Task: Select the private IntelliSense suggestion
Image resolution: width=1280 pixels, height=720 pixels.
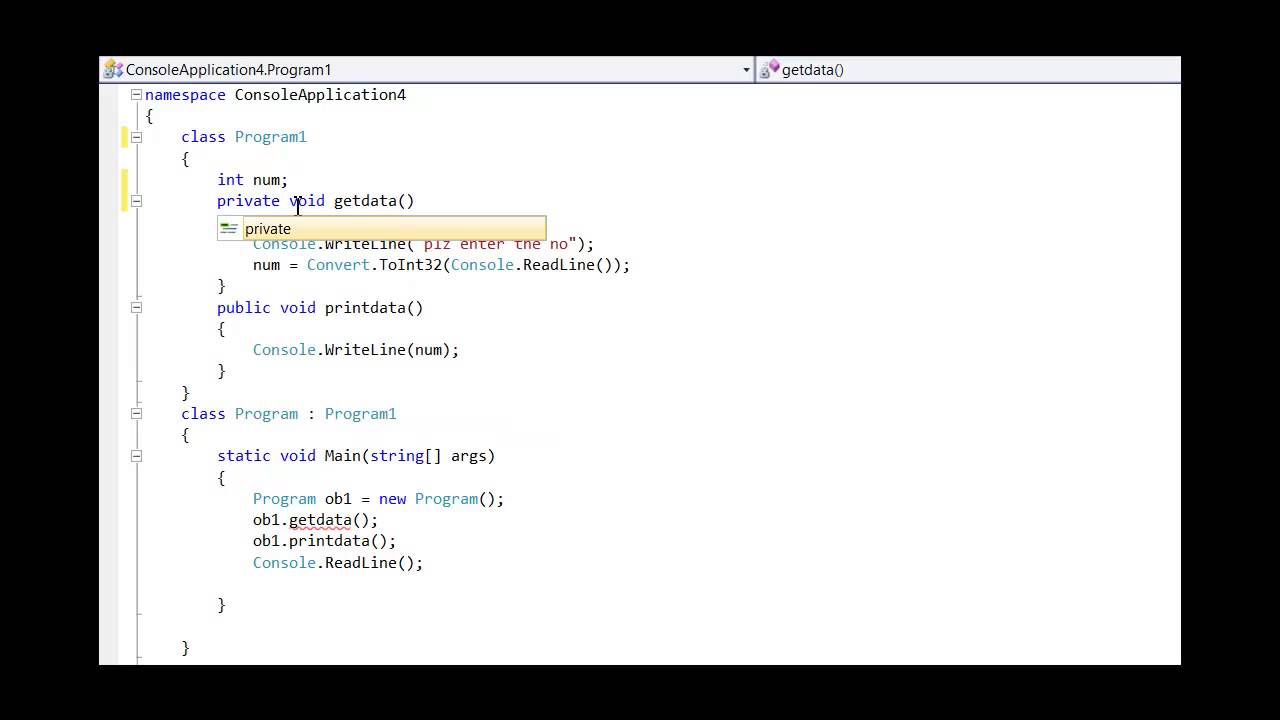Action: point(382,229)
